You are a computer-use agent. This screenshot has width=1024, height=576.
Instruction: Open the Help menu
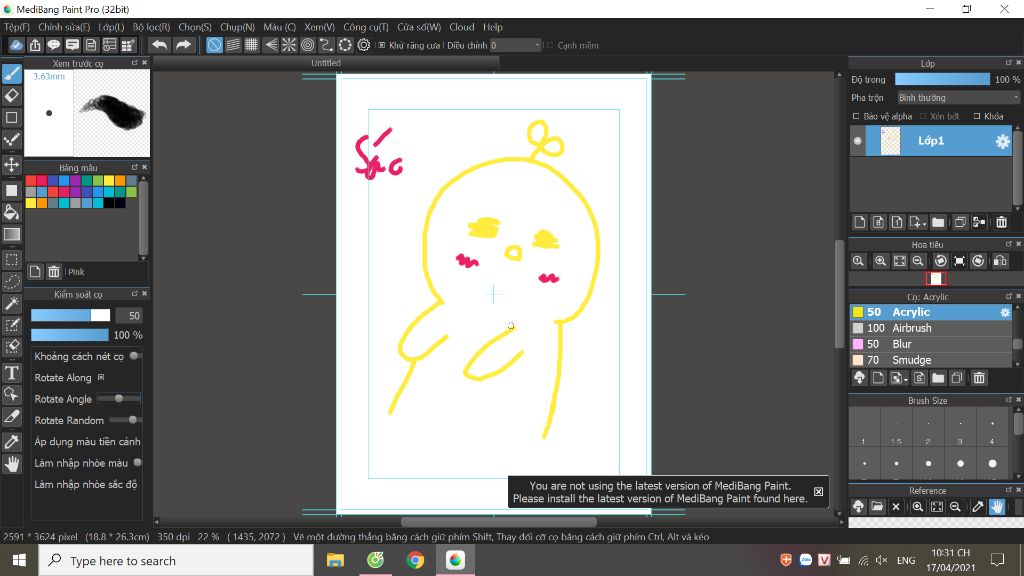point(493,27)
